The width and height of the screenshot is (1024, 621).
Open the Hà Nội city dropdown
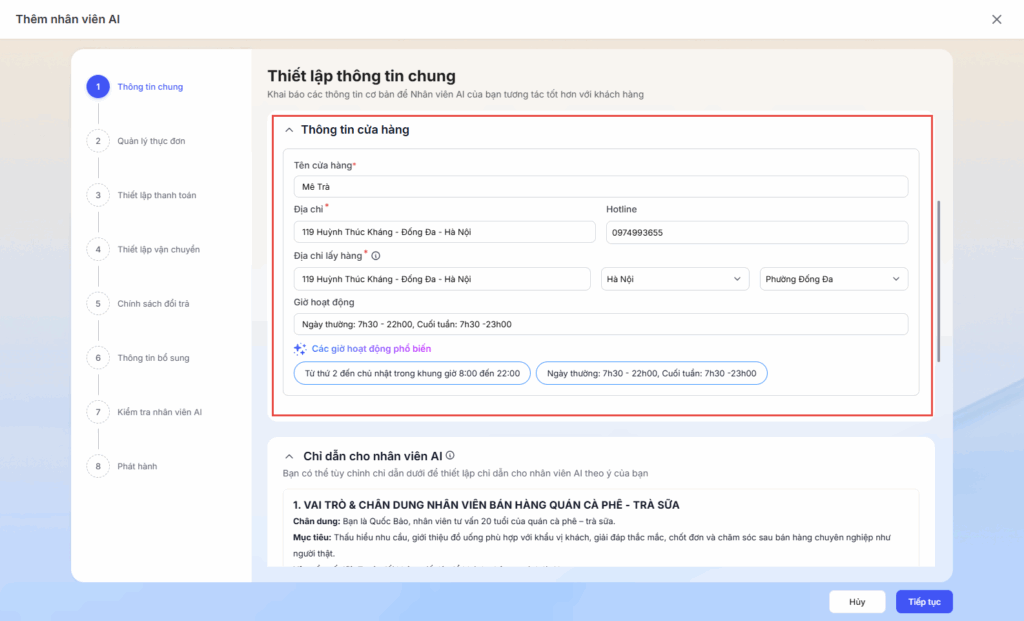[x=675, y=279]
